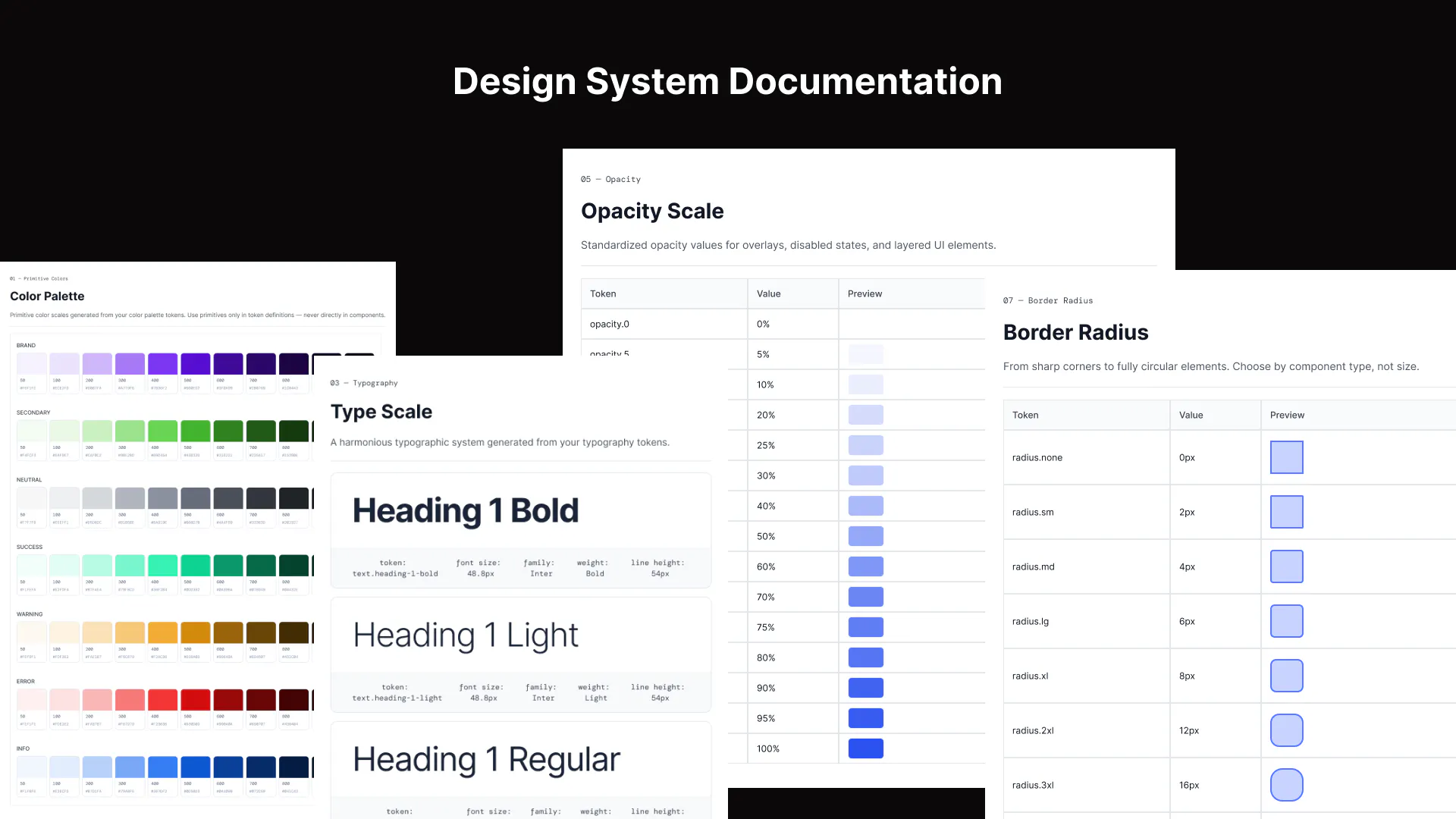The height and width of the screenshot is (819, 1456).
Task: Select the INFO scale label
Action: pyautogui.click(x=23, y=748)
